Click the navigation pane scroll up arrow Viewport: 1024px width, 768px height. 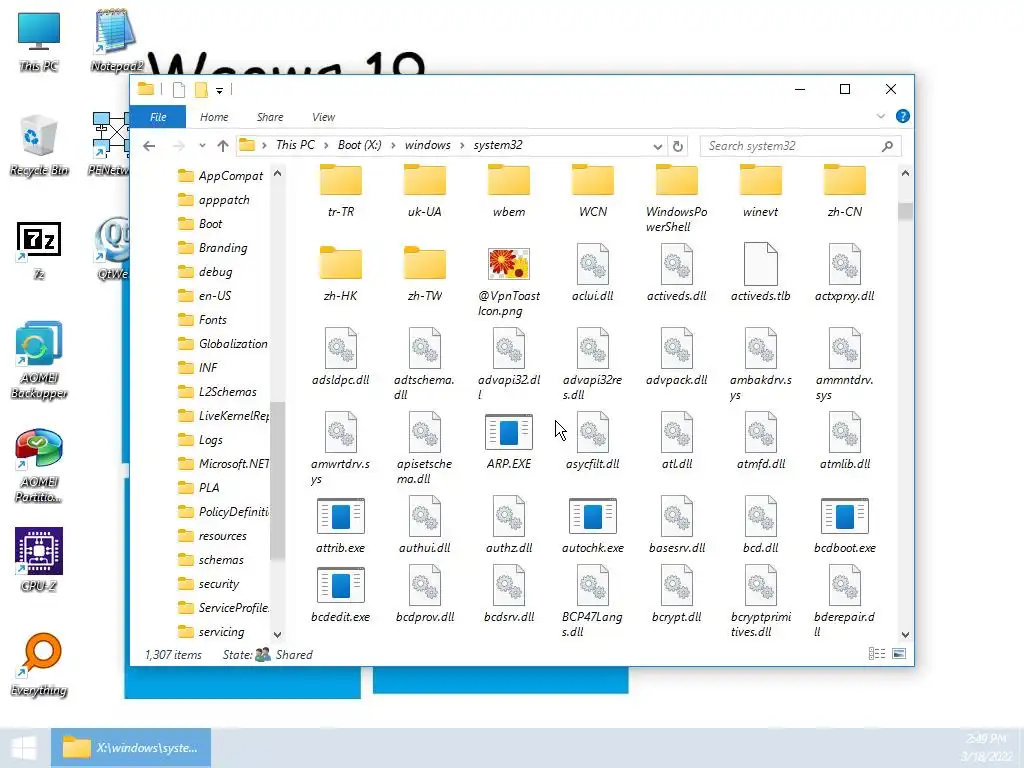click(278, 174)
